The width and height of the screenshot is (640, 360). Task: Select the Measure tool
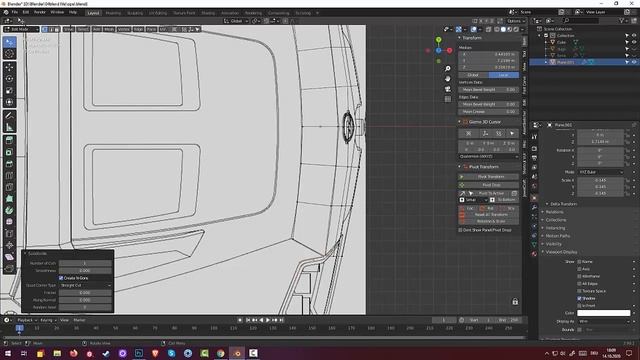click(9, 127)
